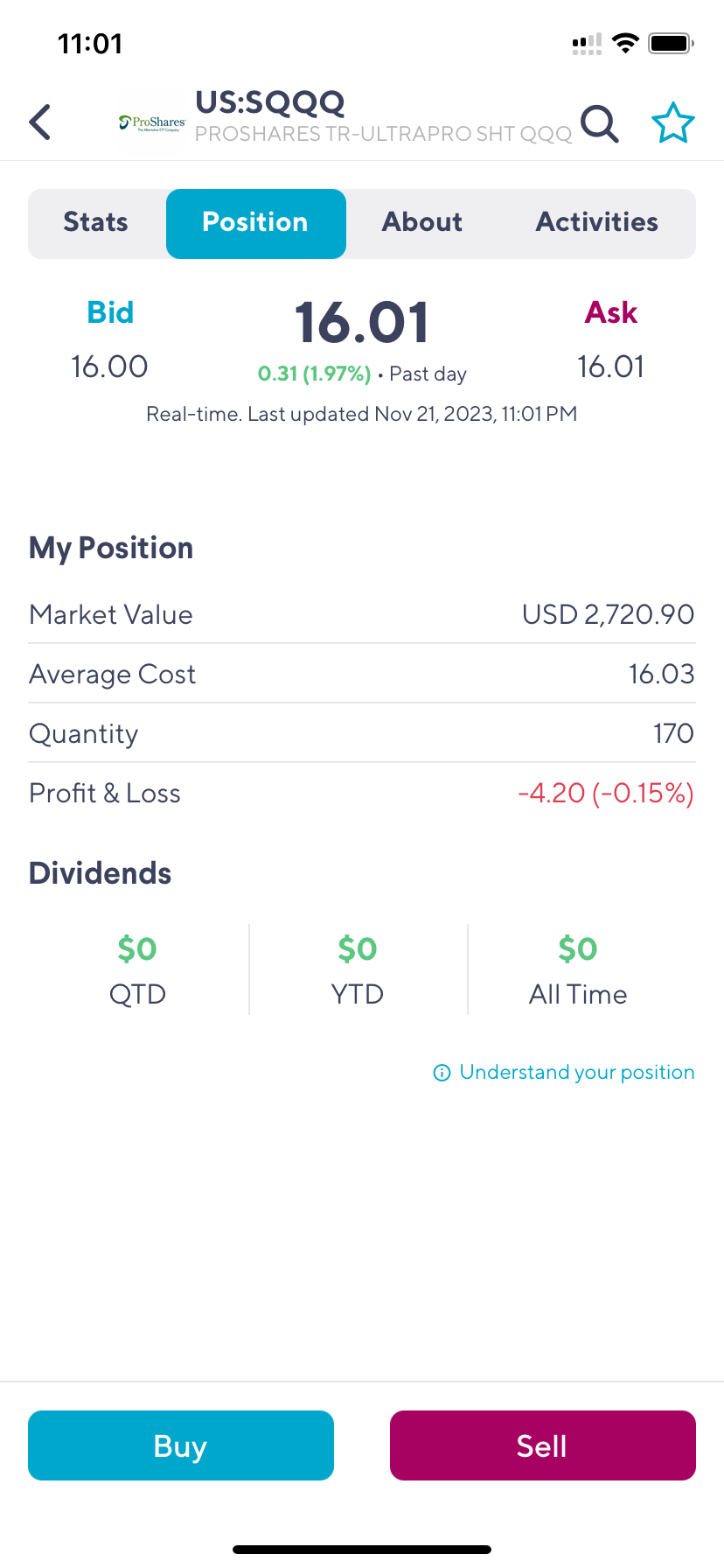Tap the Buy button
This screenshot has width=724, height=1568.
tap(181, 1445)
